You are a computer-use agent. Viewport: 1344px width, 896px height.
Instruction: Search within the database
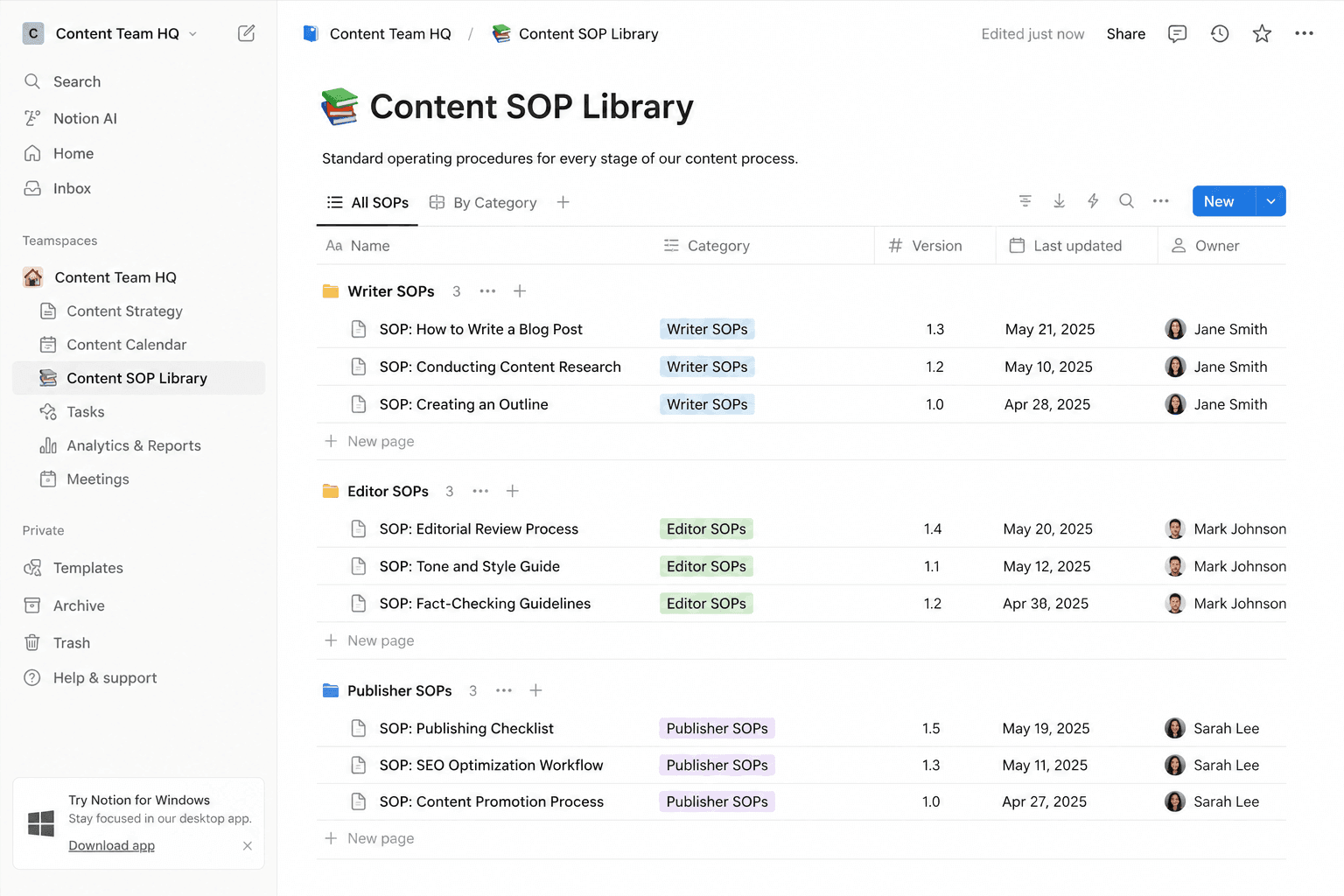click(1126, 201)
